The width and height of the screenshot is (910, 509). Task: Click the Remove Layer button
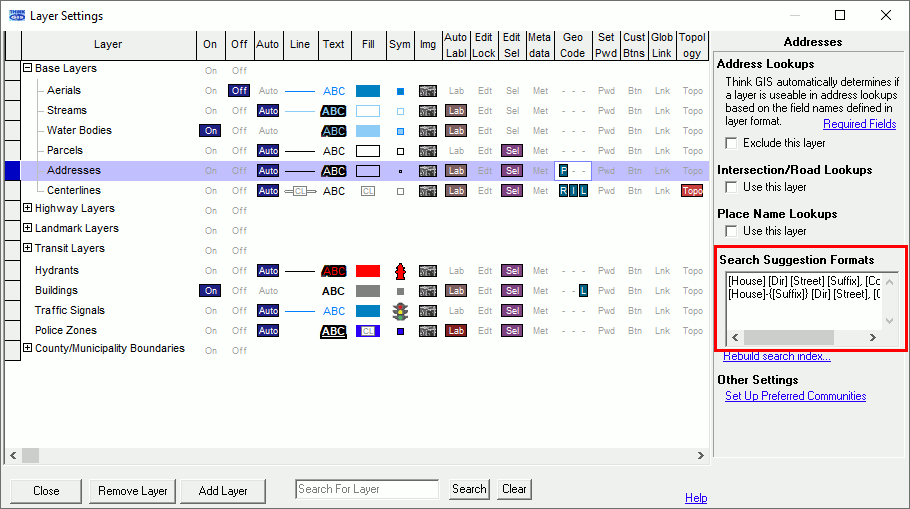tap(133, 491)
